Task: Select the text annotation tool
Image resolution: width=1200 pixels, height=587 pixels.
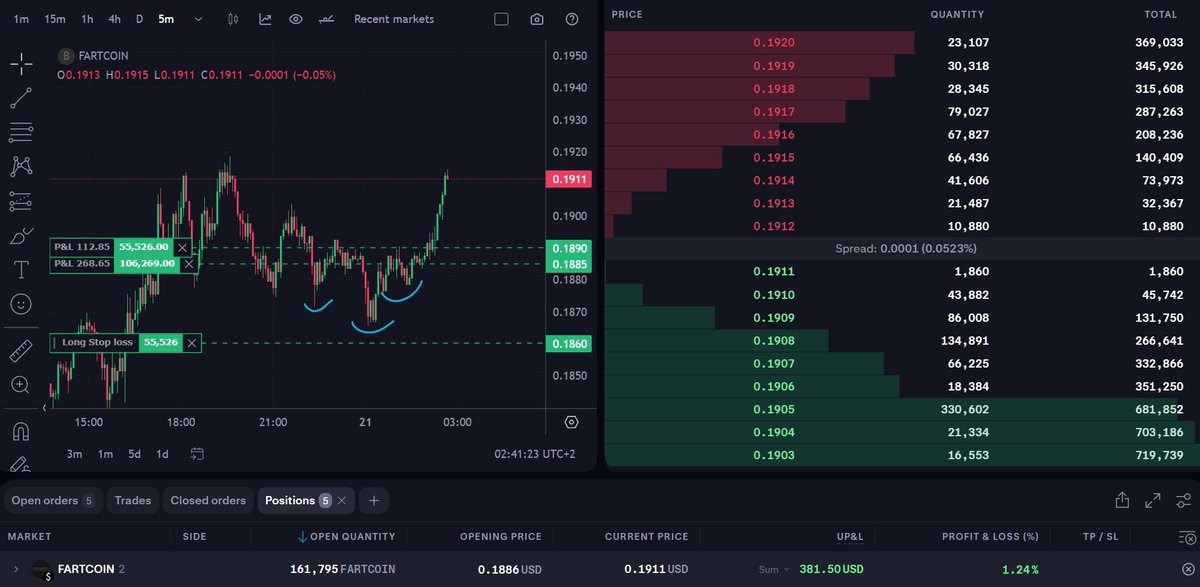Action: (x=21, y=270)
